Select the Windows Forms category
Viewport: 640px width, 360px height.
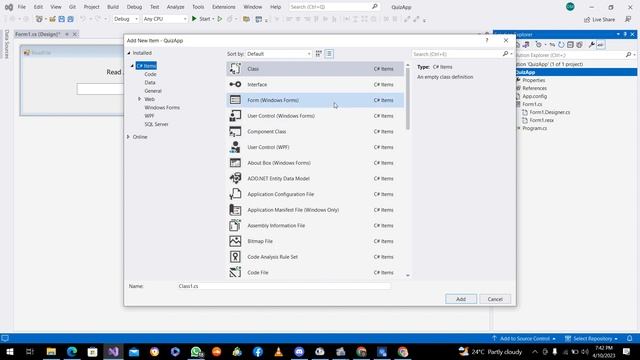coord(162,108)
